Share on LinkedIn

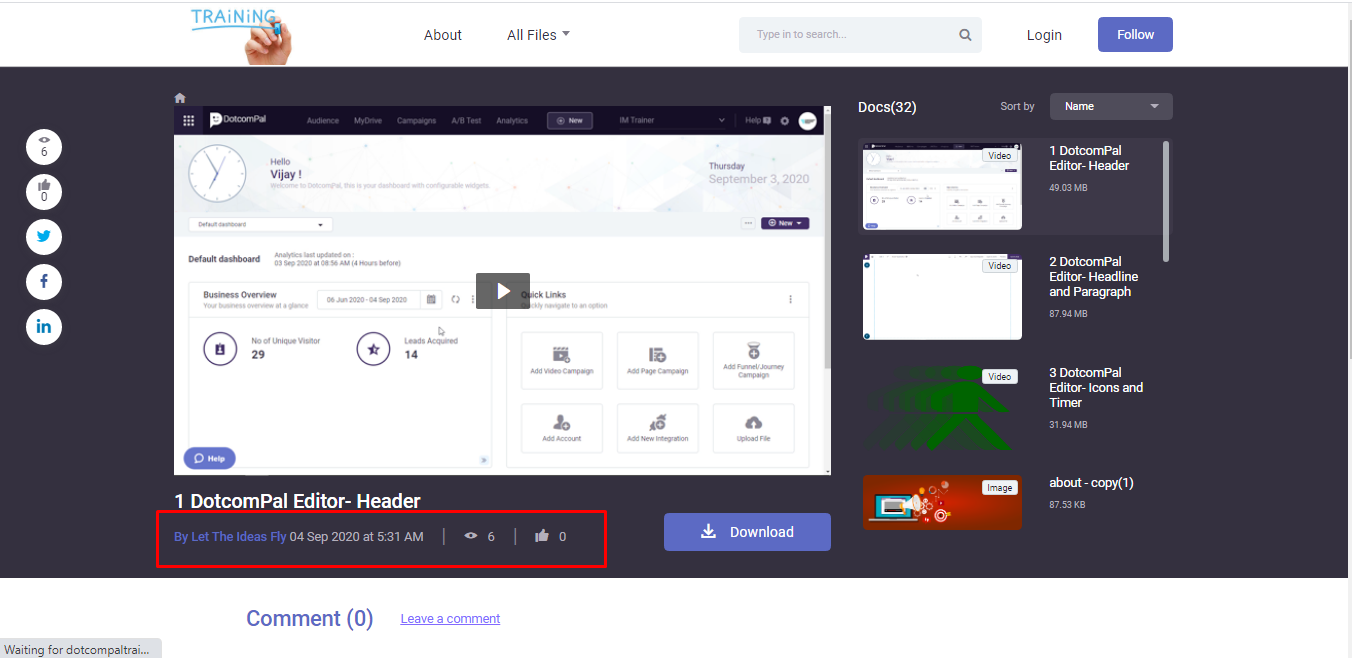point(44,327)
